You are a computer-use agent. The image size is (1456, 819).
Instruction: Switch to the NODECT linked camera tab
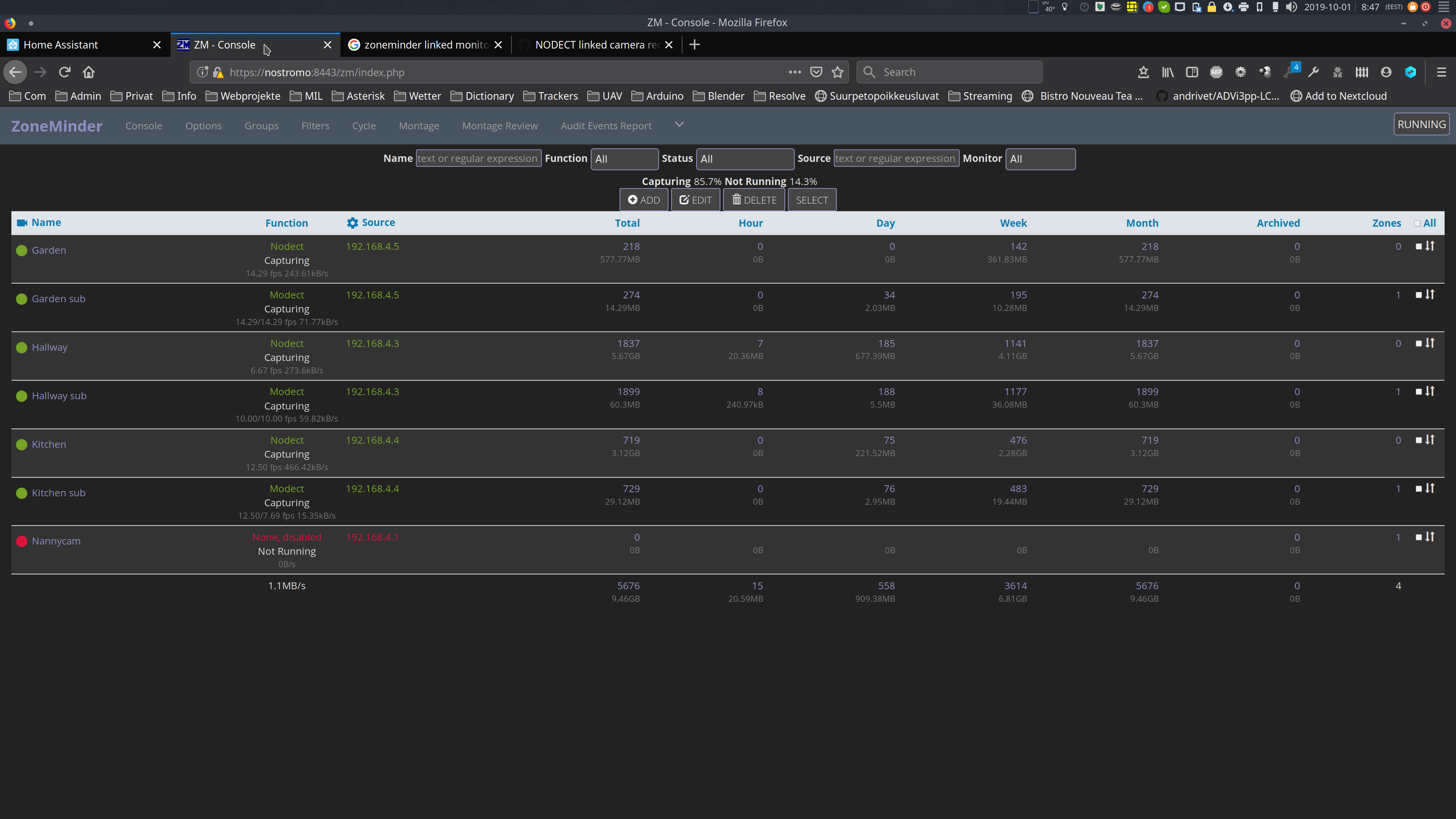tap(597, 45)
